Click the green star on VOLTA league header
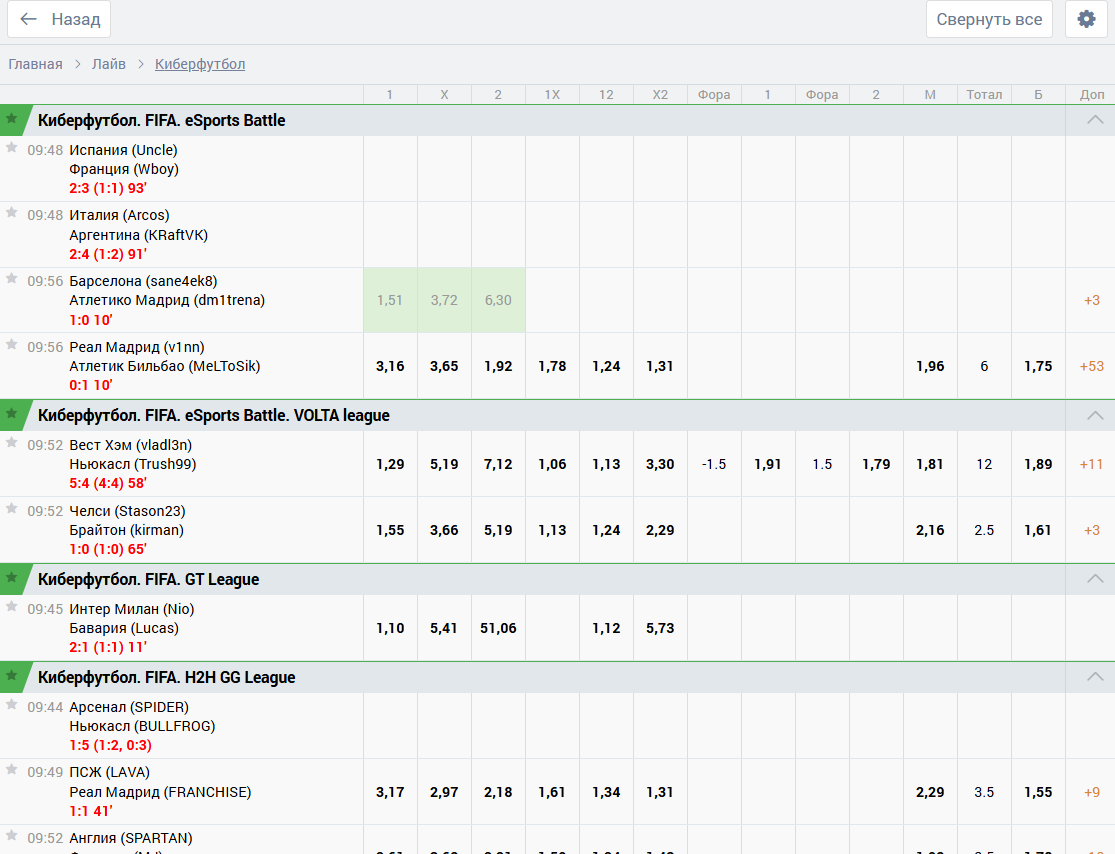 [12, 414]
